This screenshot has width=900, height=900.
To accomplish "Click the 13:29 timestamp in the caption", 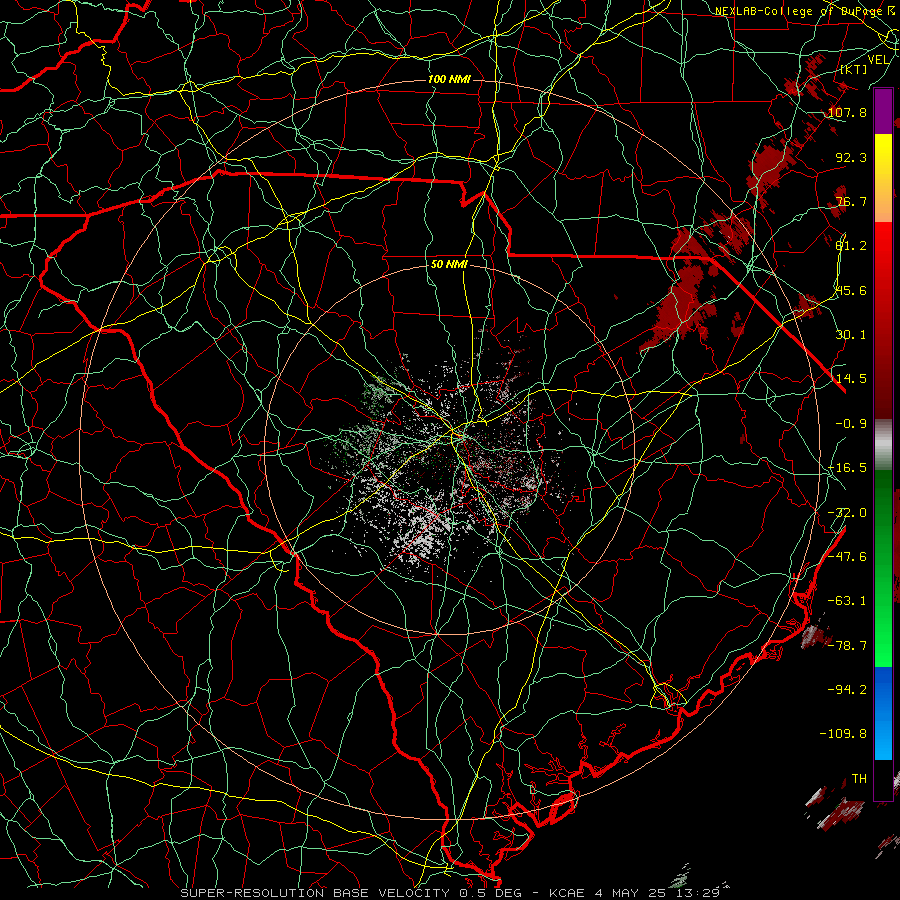I will (699, 893).
